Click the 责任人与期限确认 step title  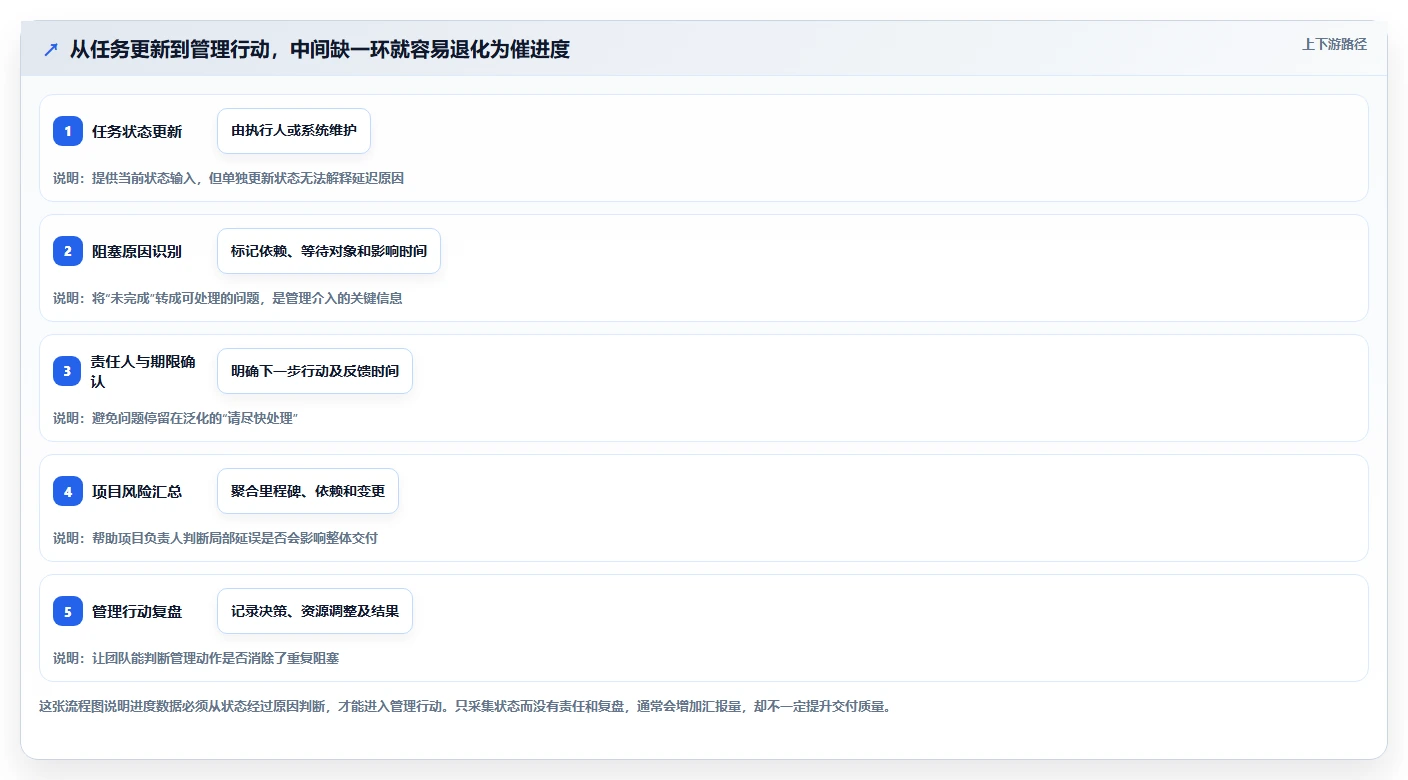click(144, 371)
